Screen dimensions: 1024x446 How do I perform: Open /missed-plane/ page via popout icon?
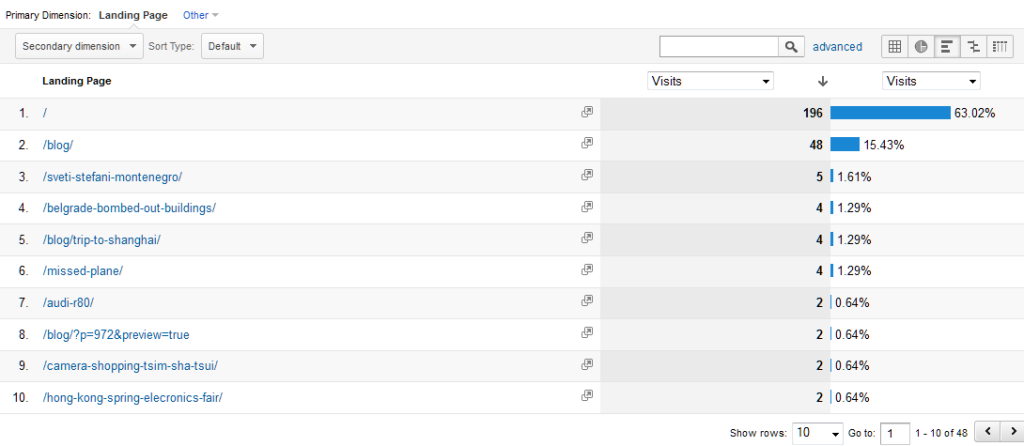(x=587, y=270)
